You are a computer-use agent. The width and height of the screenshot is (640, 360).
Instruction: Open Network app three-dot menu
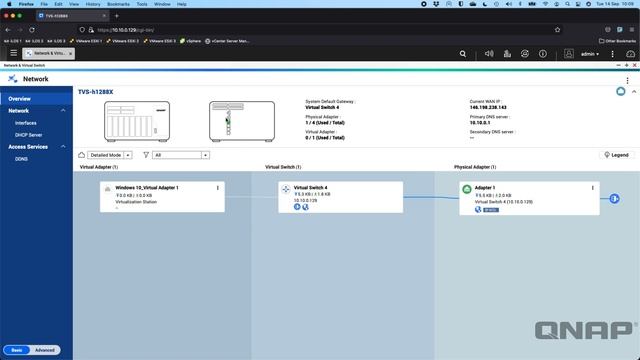[627, 80]
